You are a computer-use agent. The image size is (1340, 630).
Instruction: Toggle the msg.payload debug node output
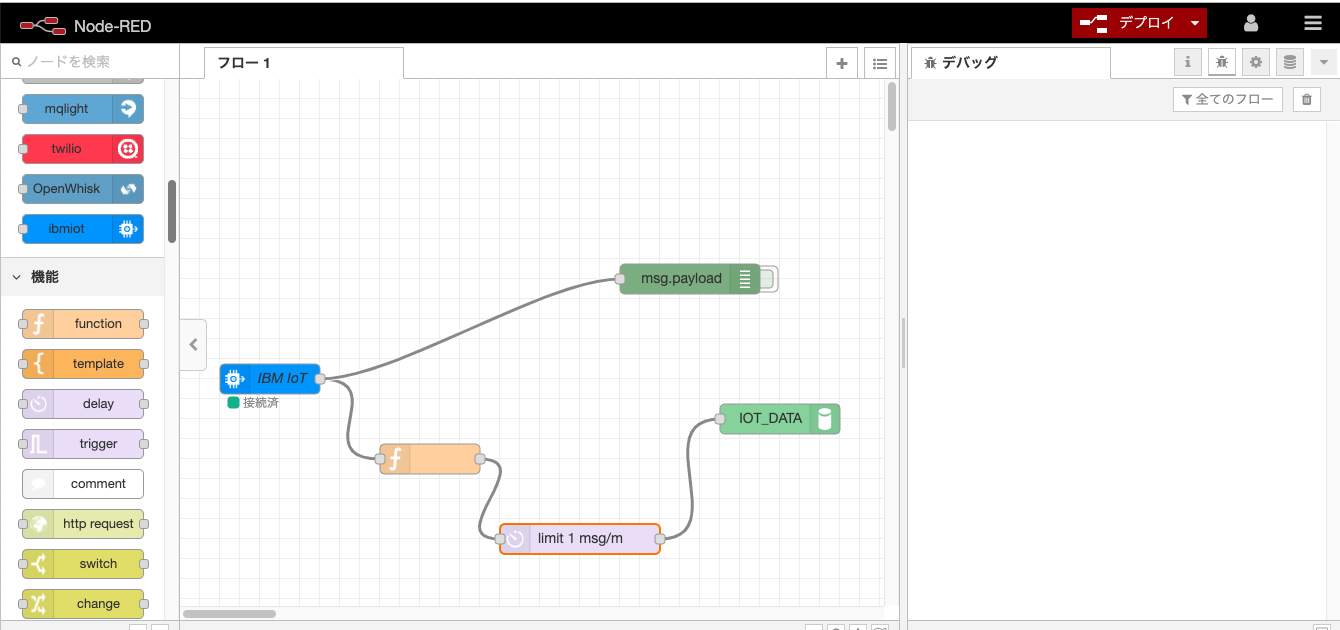point(768,279)
